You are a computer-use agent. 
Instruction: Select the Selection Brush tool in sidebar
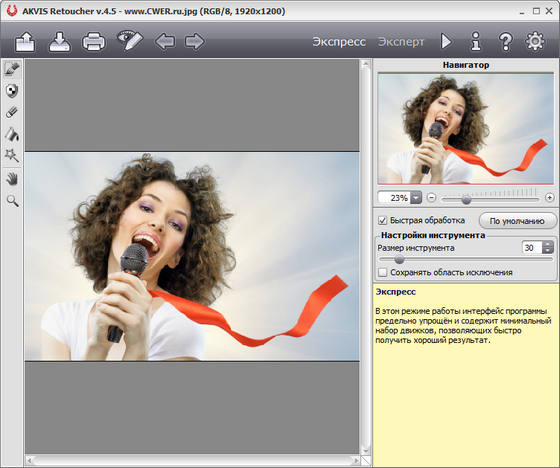coord(12,69)
